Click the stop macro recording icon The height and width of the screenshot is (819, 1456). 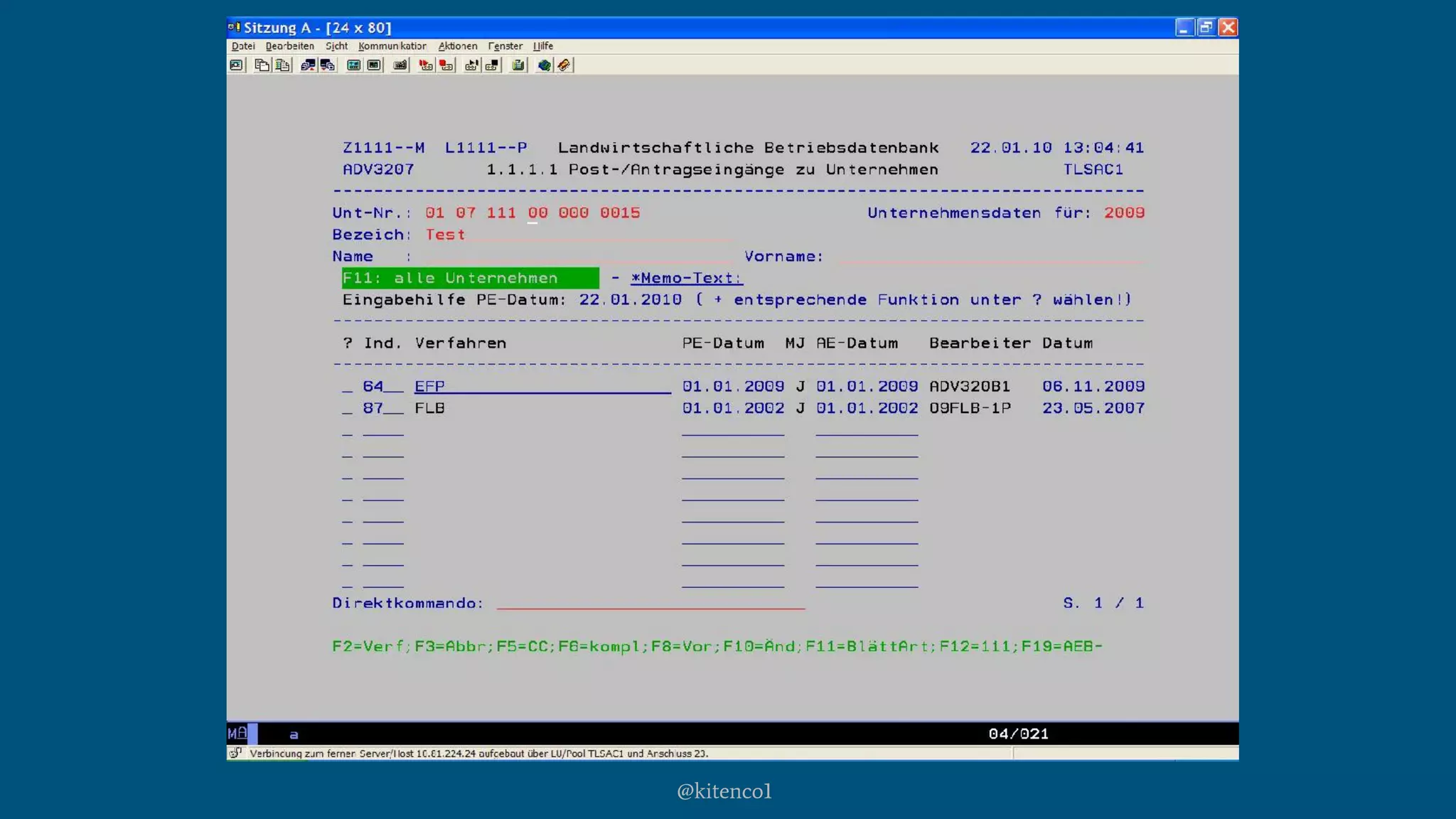tap(446, 65)
